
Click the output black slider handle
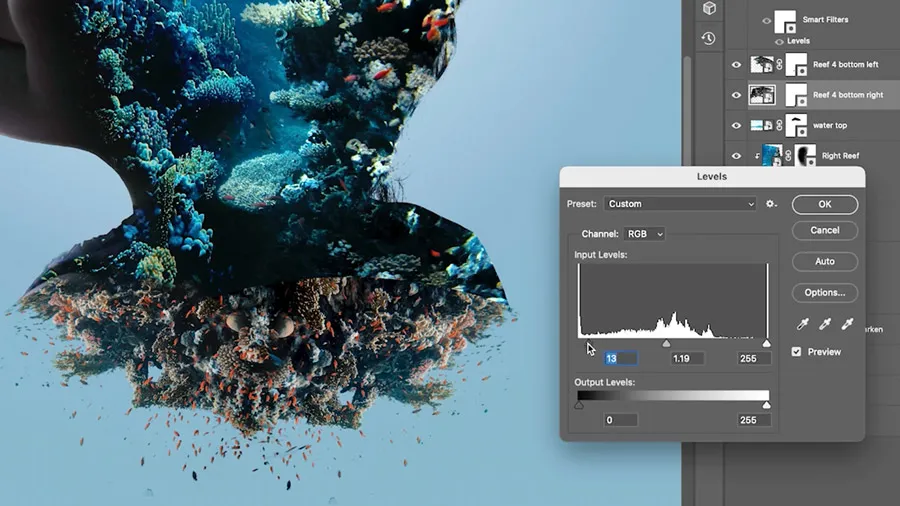(579, 405)
